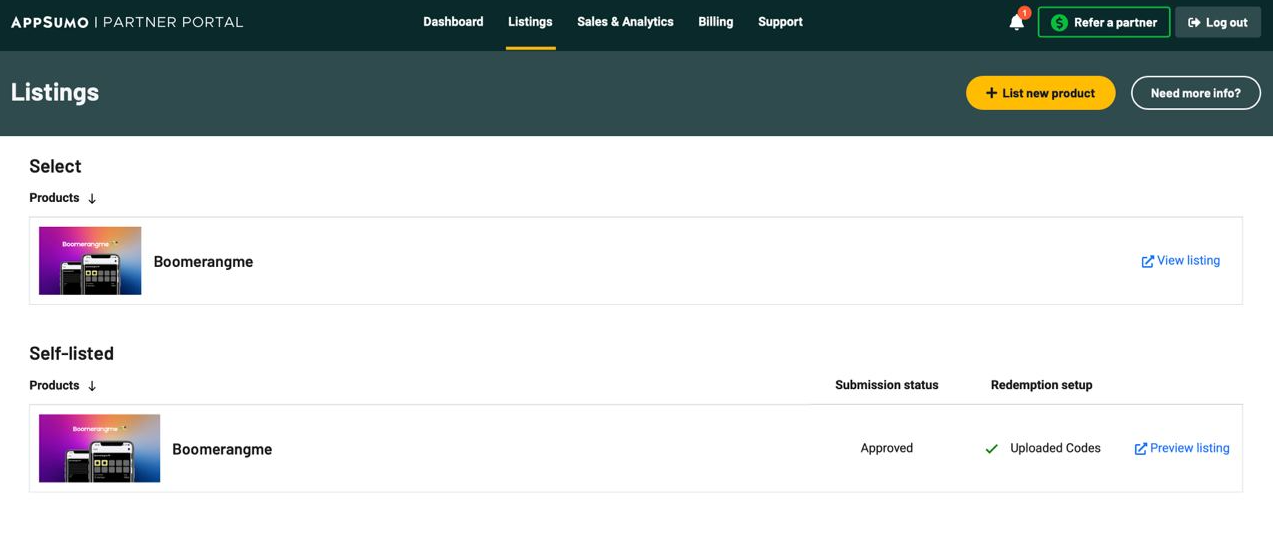Image resolution: width=1273 pixels, height=538 pixels.
Task: Click the Boomerangme thumbnail under Select
Action: [90, 261]
